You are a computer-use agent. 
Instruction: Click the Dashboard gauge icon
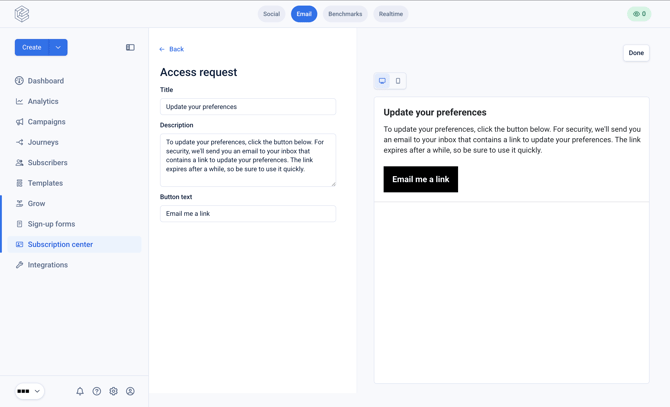(19, 81)
